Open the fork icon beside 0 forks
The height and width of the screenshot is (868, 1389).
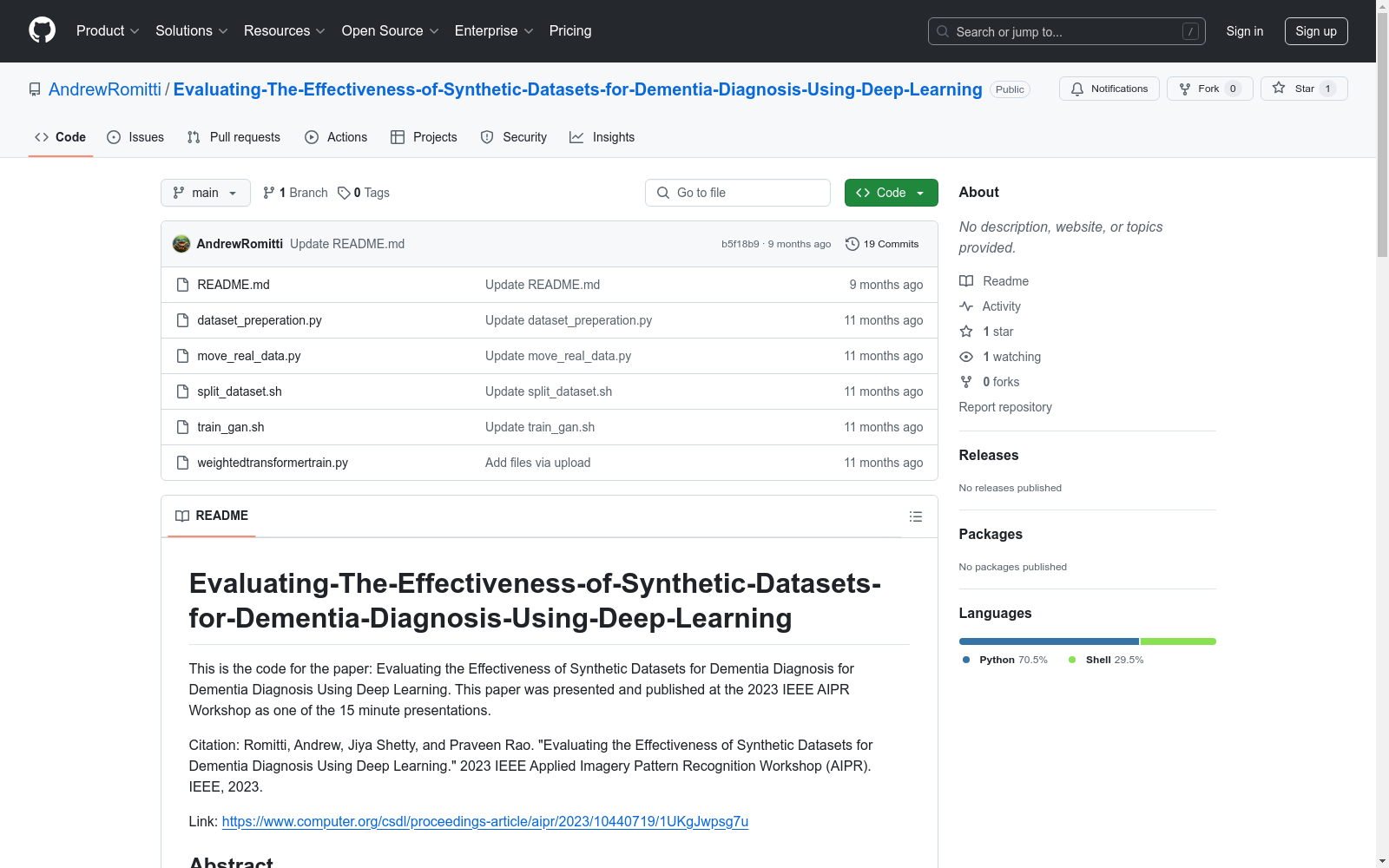(x=966, y=382)
